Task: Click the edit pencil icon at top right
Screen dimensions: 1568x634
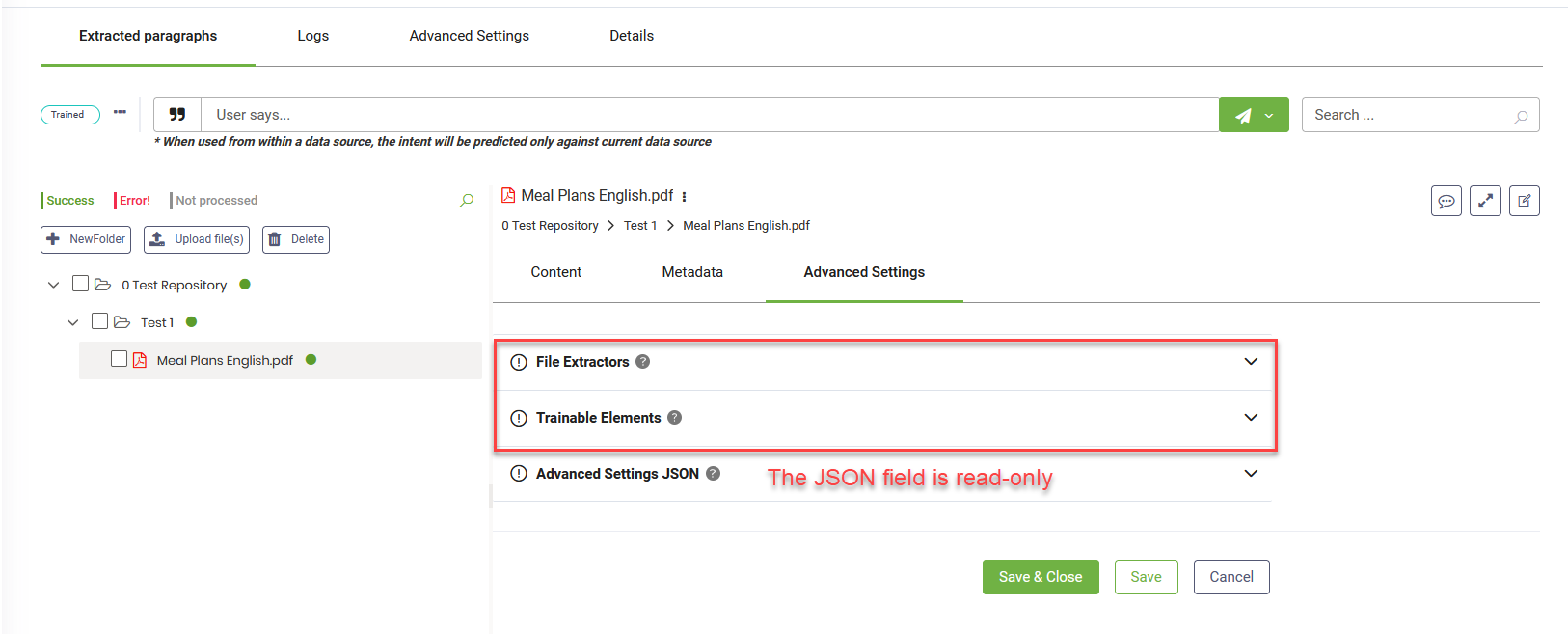Action: [x=1524, y=201]
